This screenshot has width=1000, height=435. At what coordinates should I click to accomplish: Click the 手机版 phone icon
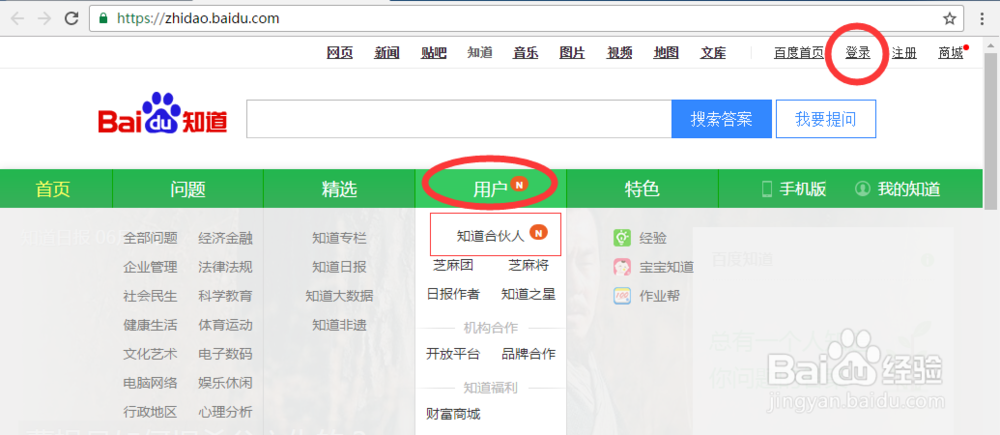point(767,189)
